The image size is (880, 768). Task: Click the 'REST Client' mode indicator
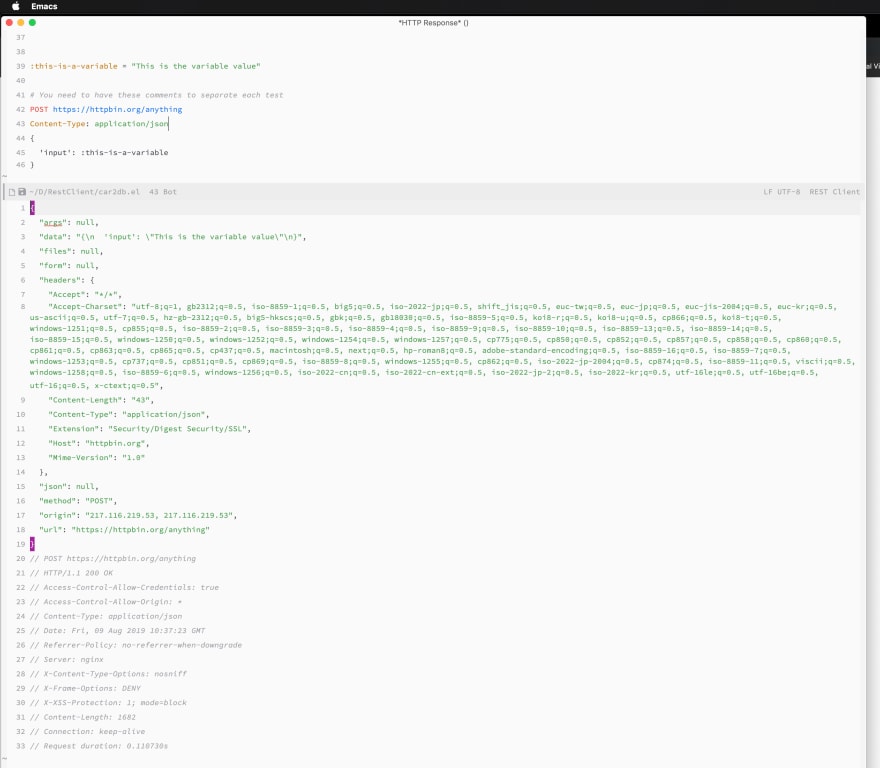tap(834, 192)
